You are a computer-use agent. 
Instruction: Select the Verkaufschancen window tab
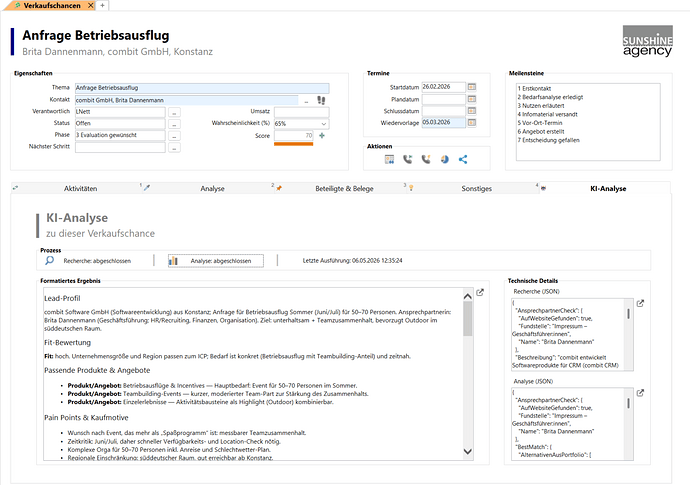tap(51, 5)
